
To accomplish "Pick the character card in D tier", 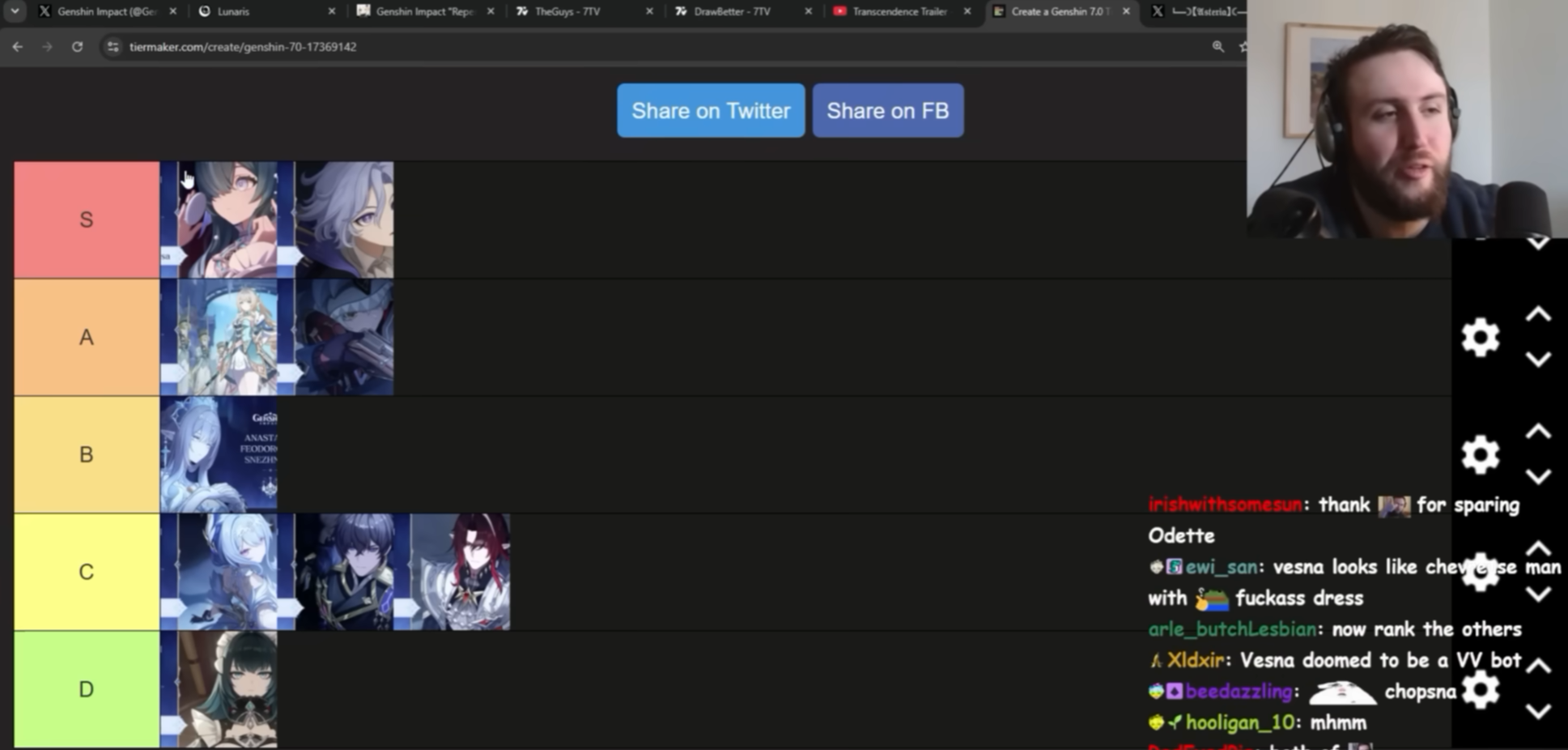I will (219, 689).
